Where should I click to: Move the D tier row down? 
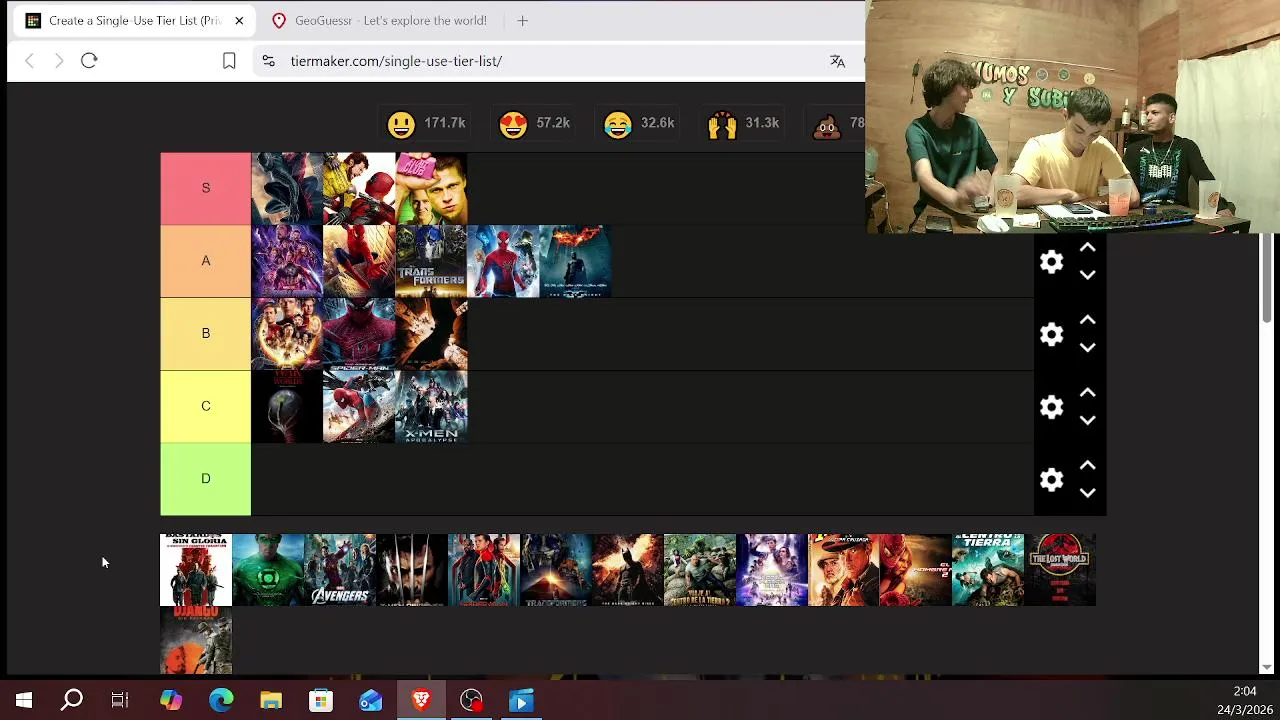(1088, 493)
